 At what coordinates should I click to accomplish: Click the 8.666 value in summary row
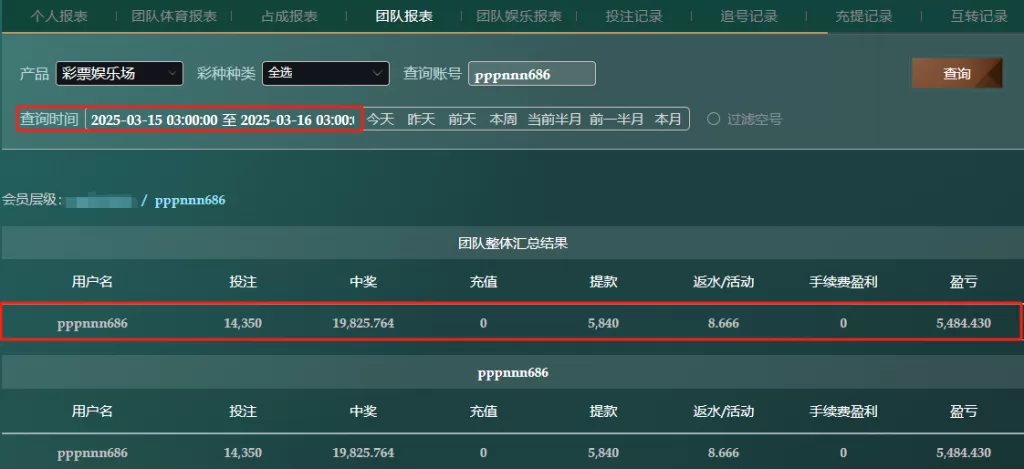724,323
